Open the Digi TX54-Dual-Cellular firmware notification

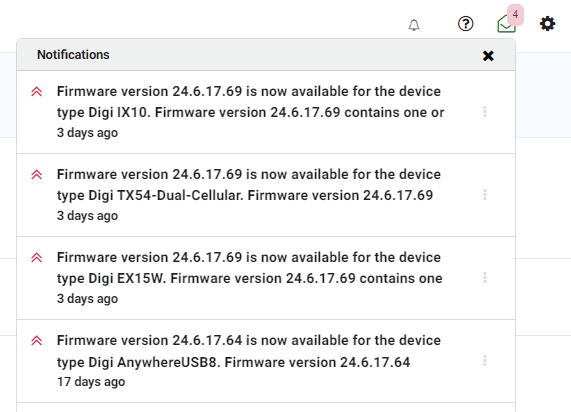pos(249,185)
